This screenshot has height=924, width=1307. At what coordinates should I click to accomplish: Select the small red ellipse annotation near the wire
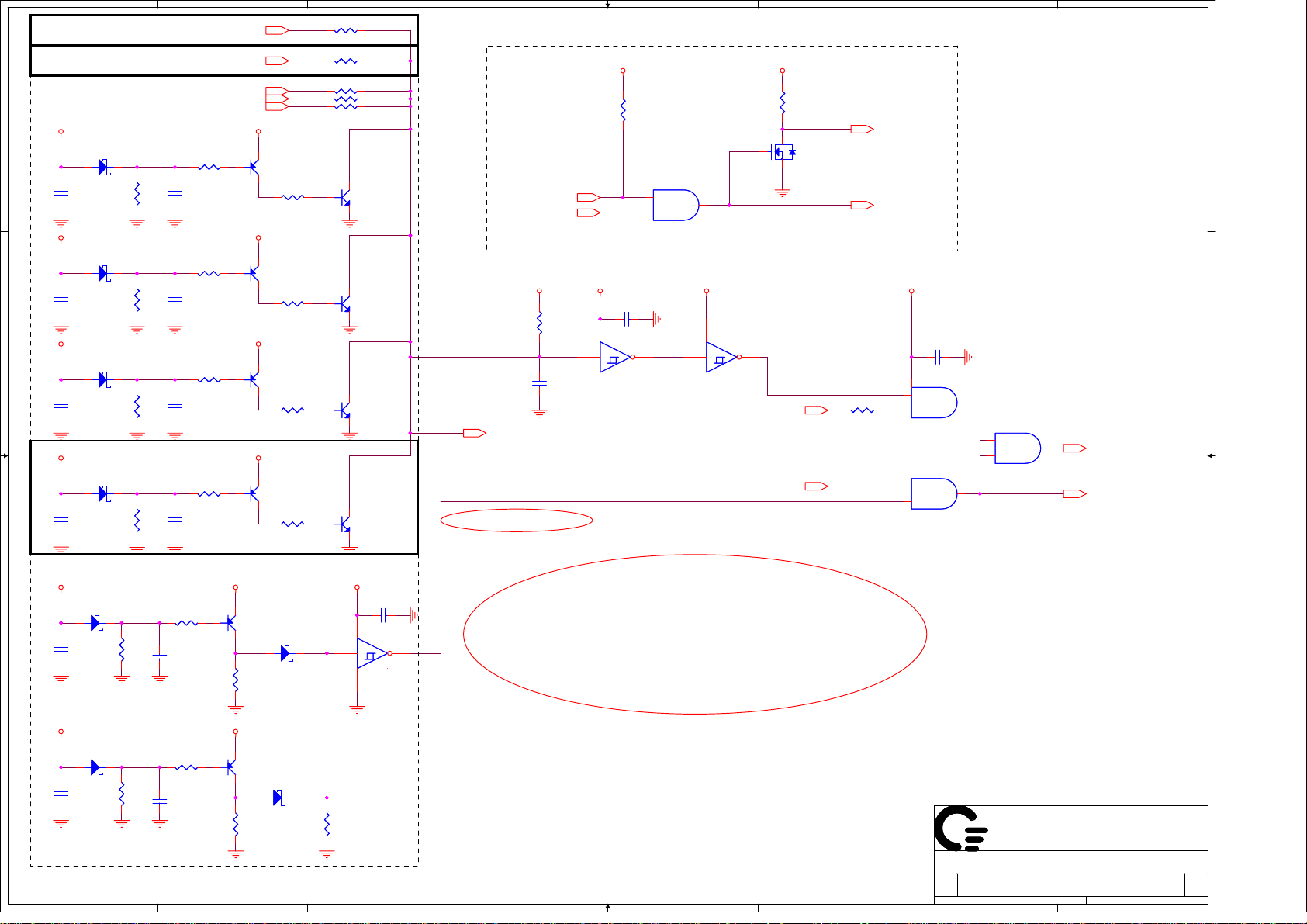[517, 521]
